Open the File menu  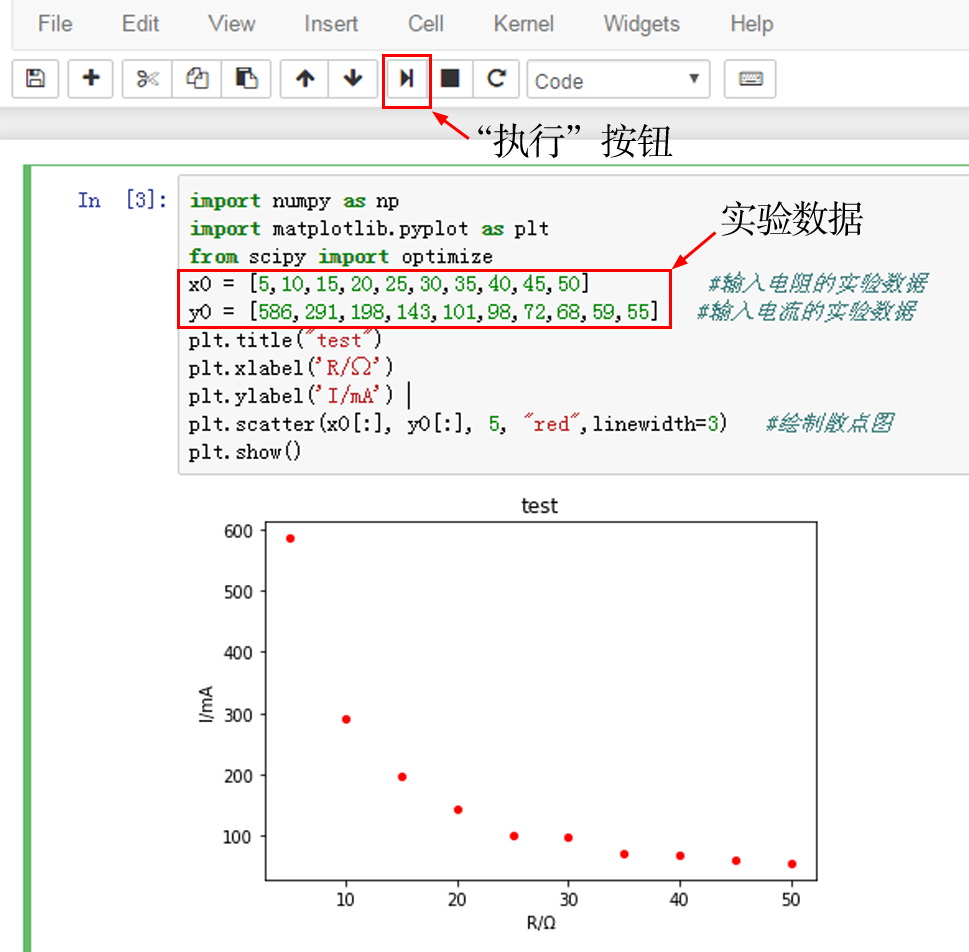(x=55, y=24)
